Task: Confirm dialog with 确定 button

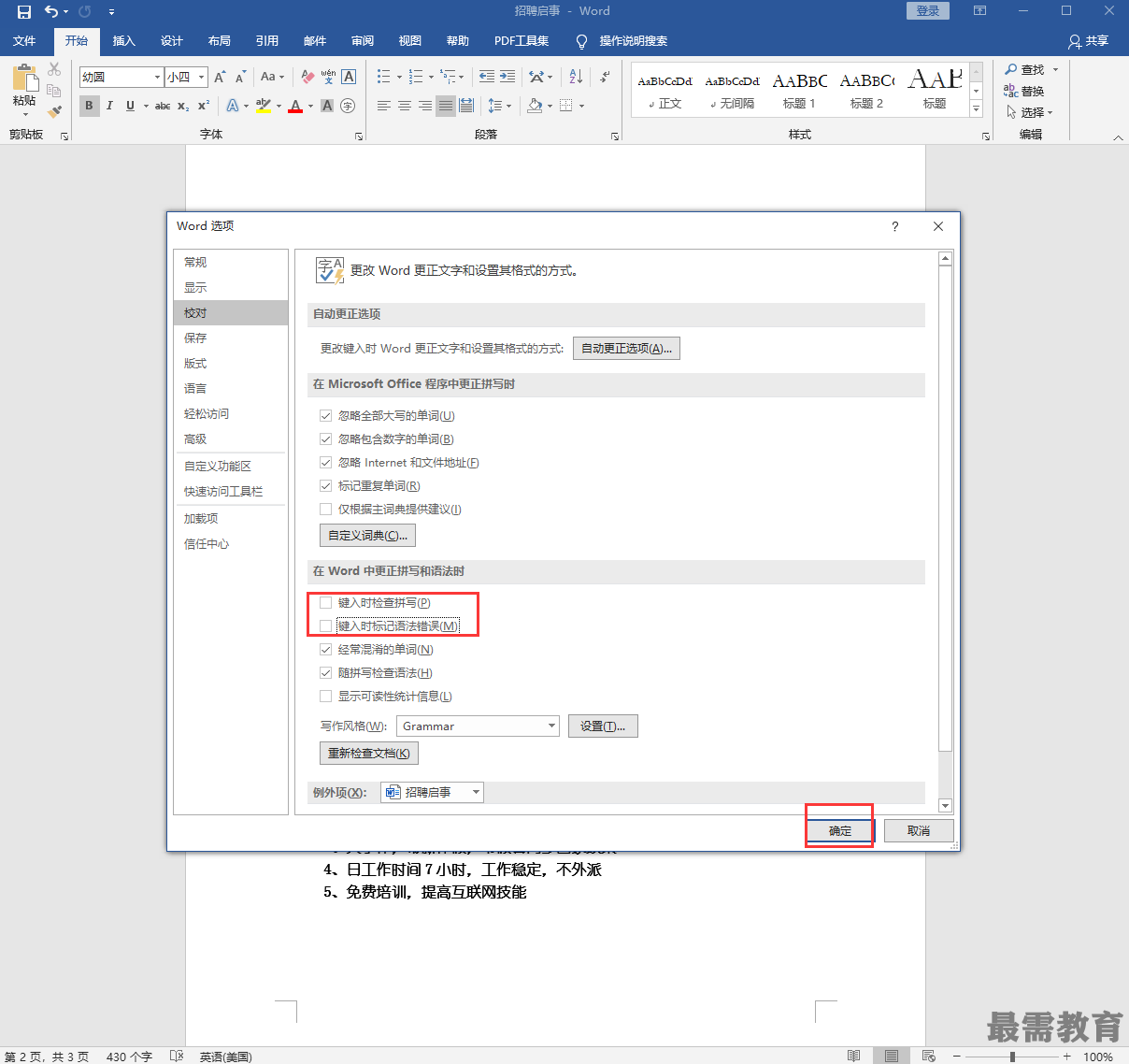Action: 840,830
